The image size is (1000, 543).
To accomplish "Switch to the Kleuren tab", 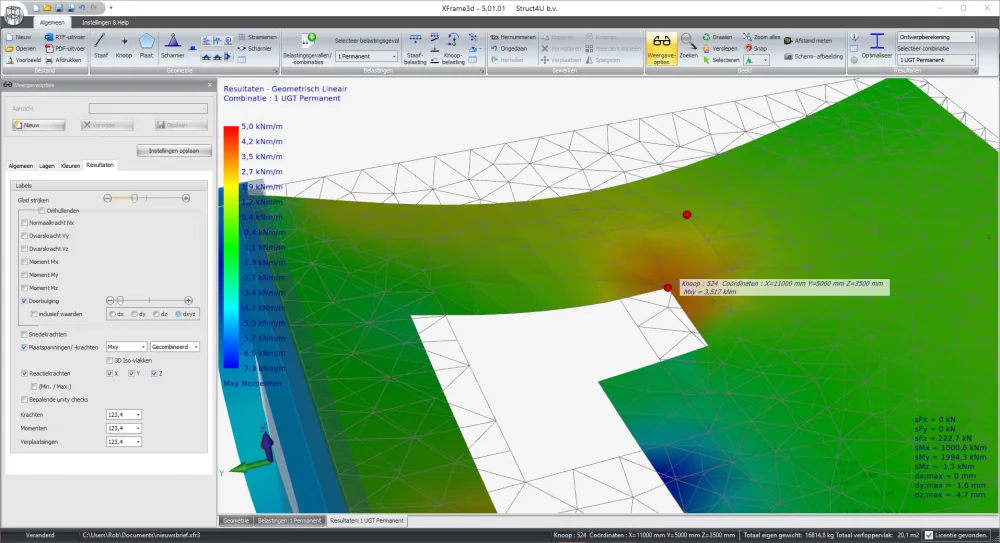I will coord(70,166).
